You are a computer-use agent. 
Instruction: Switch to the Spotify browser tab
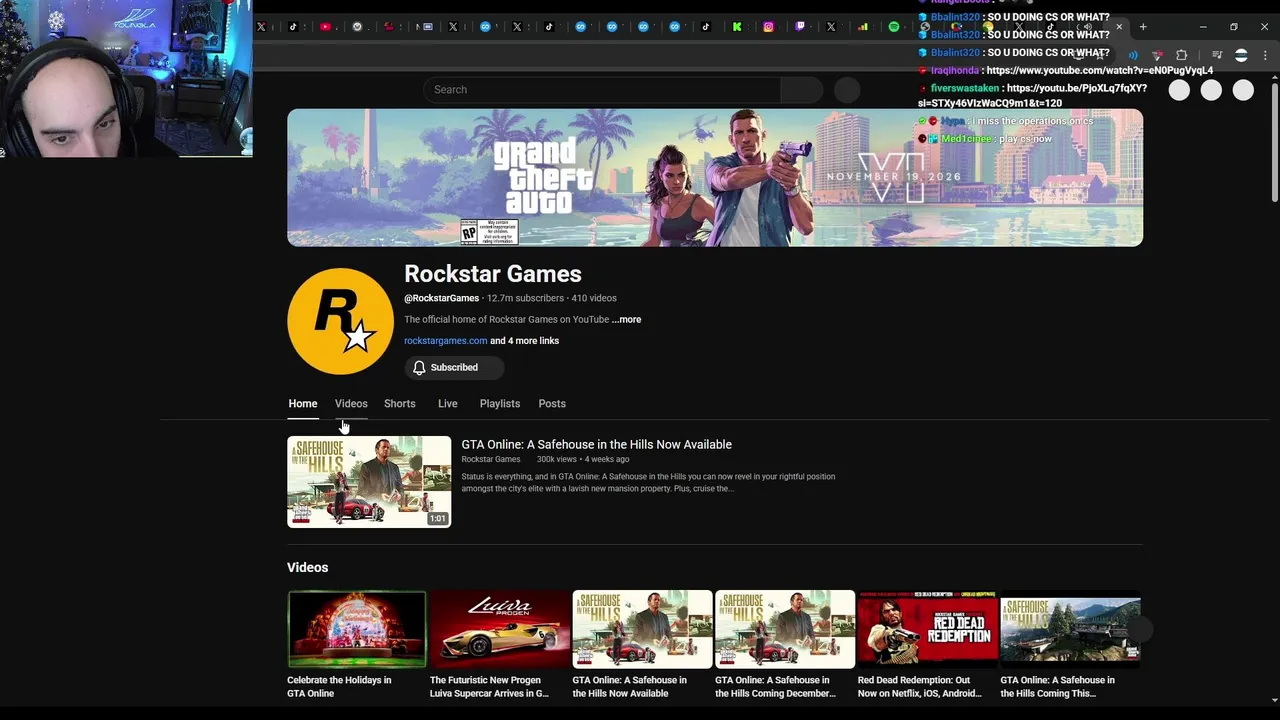pyautogui.click(x=894, y=27)
